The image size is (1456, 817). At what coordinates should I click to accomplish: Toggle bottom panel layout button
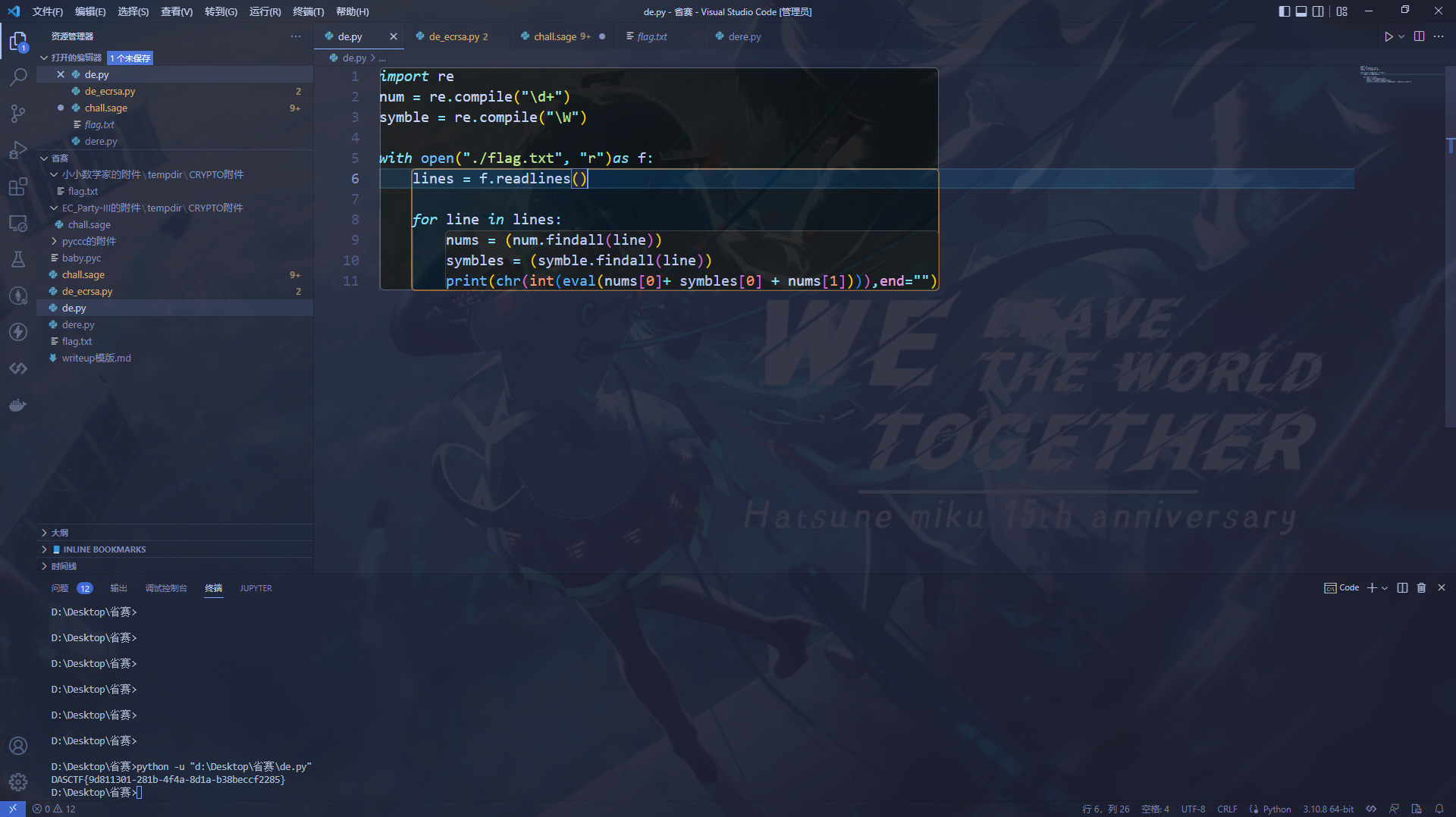tap(1301, 11)
